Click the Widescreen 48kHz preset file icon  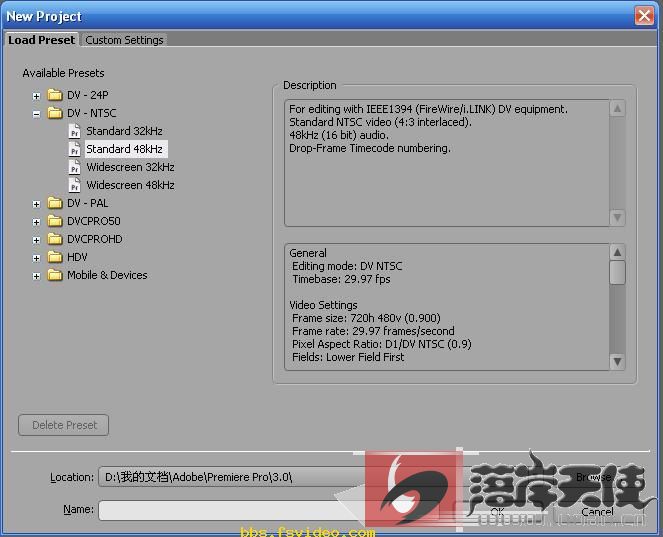(x=74, y=185)
